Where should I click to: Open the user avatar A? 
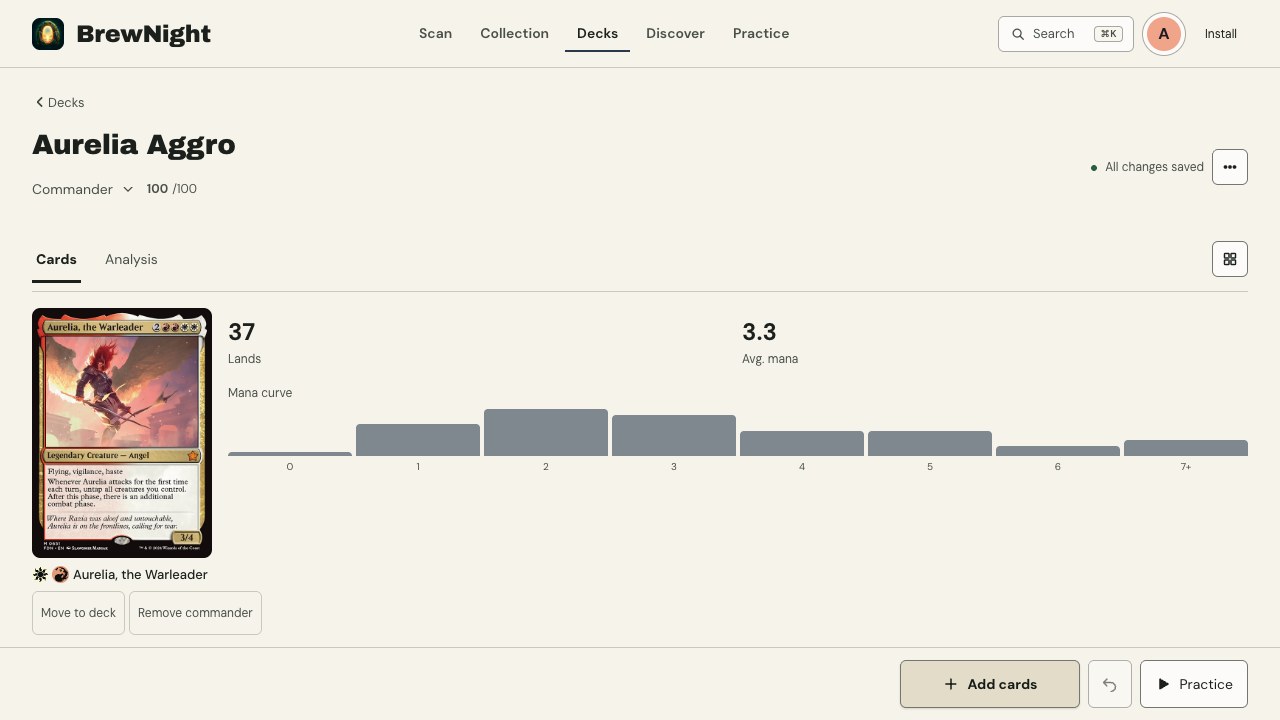(x=1164, y=34)
